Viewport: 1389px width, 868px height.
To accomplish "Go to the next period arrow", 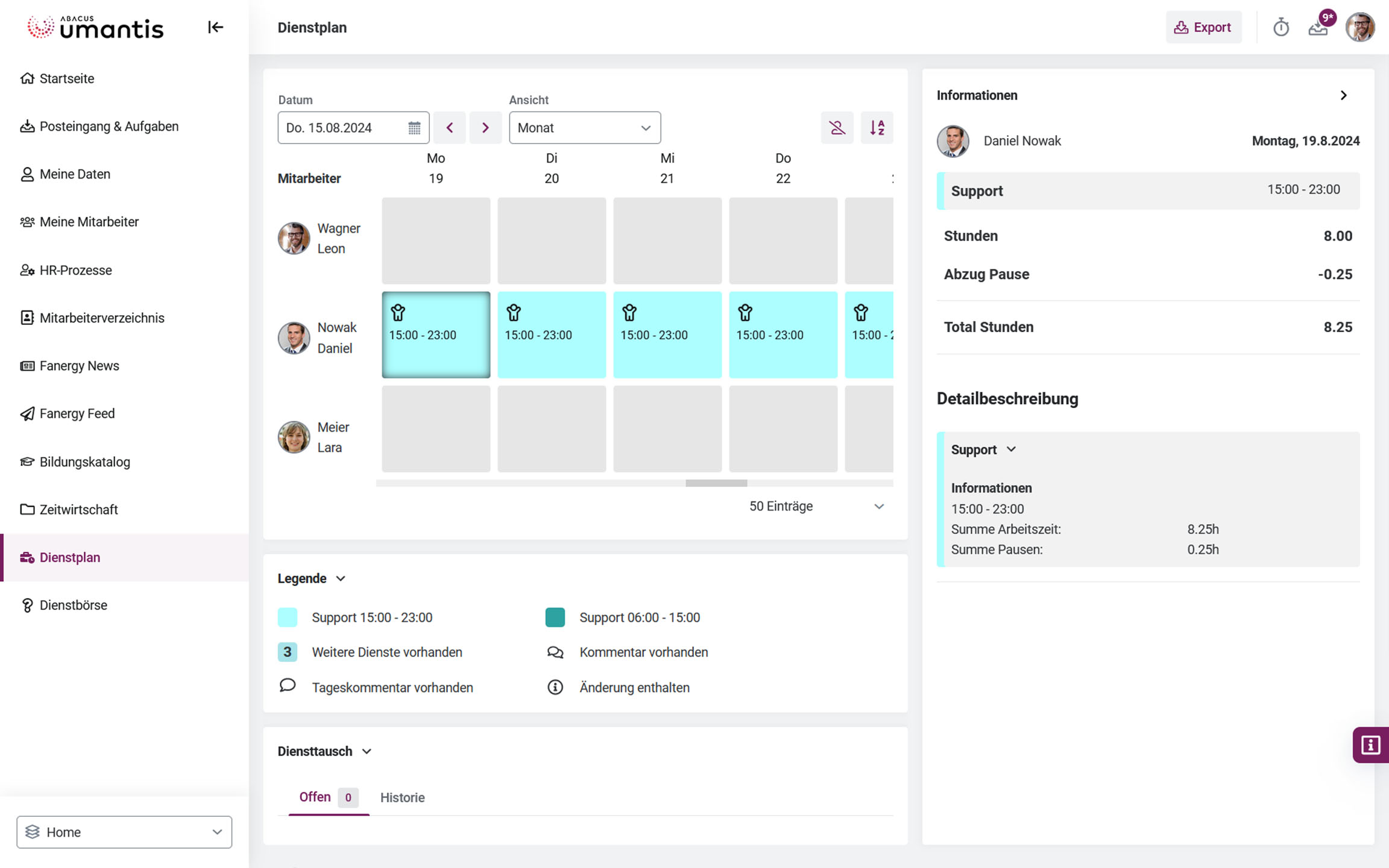I will tap(485, 128).
